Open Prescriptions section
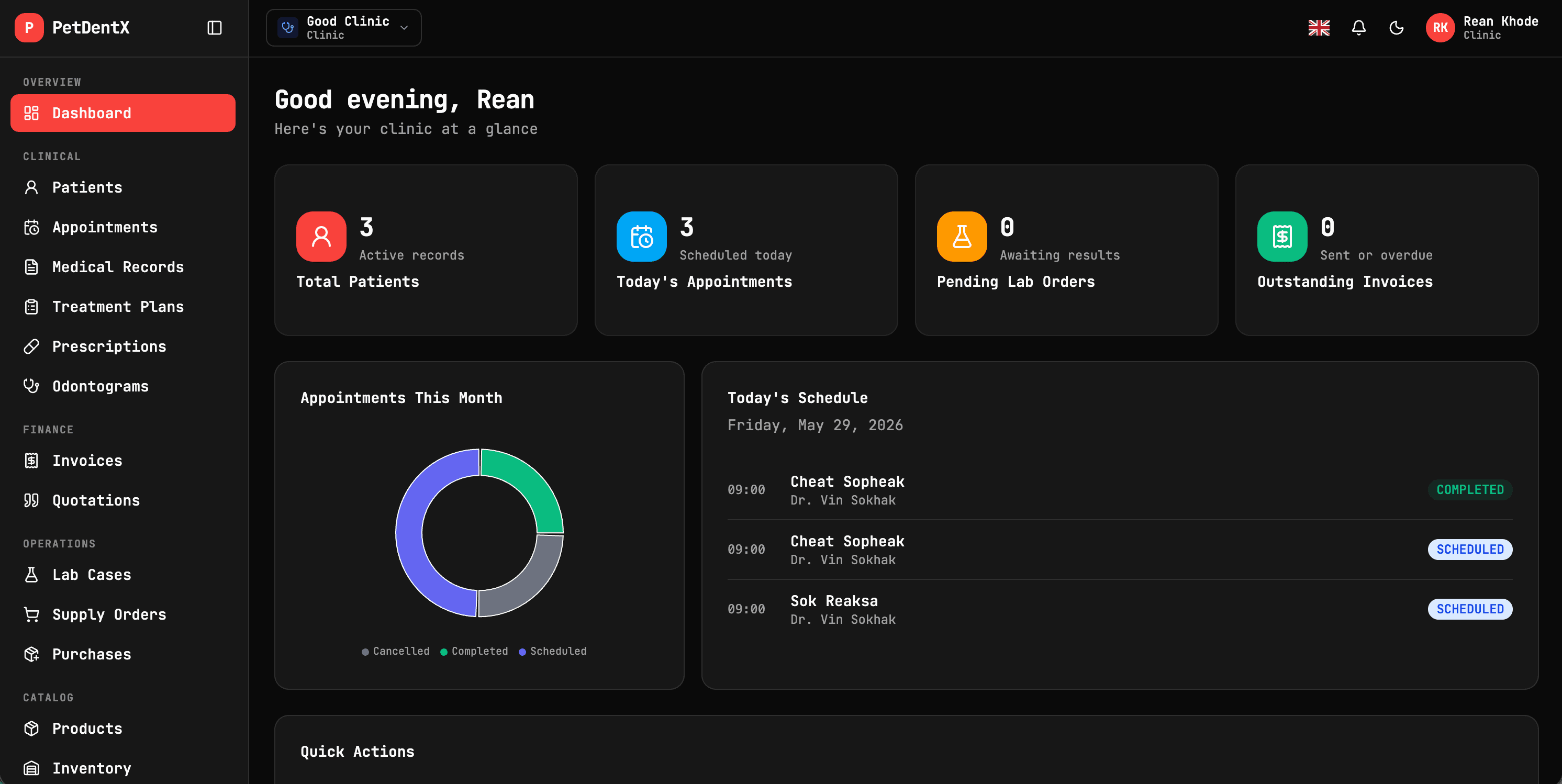 click(122, 346)
